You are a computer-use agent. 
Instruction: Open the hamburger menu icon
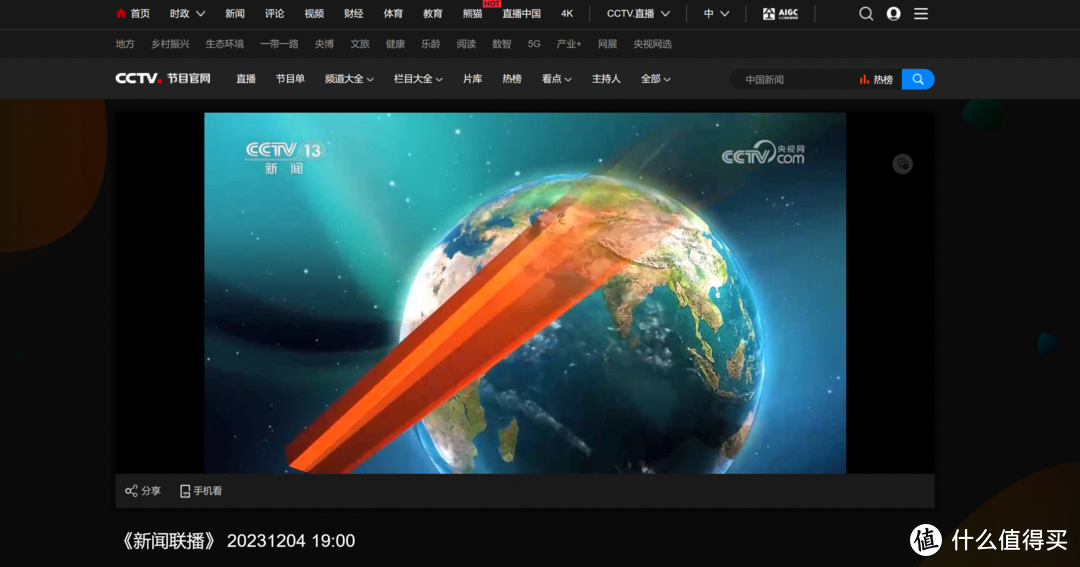pos(921,14)
